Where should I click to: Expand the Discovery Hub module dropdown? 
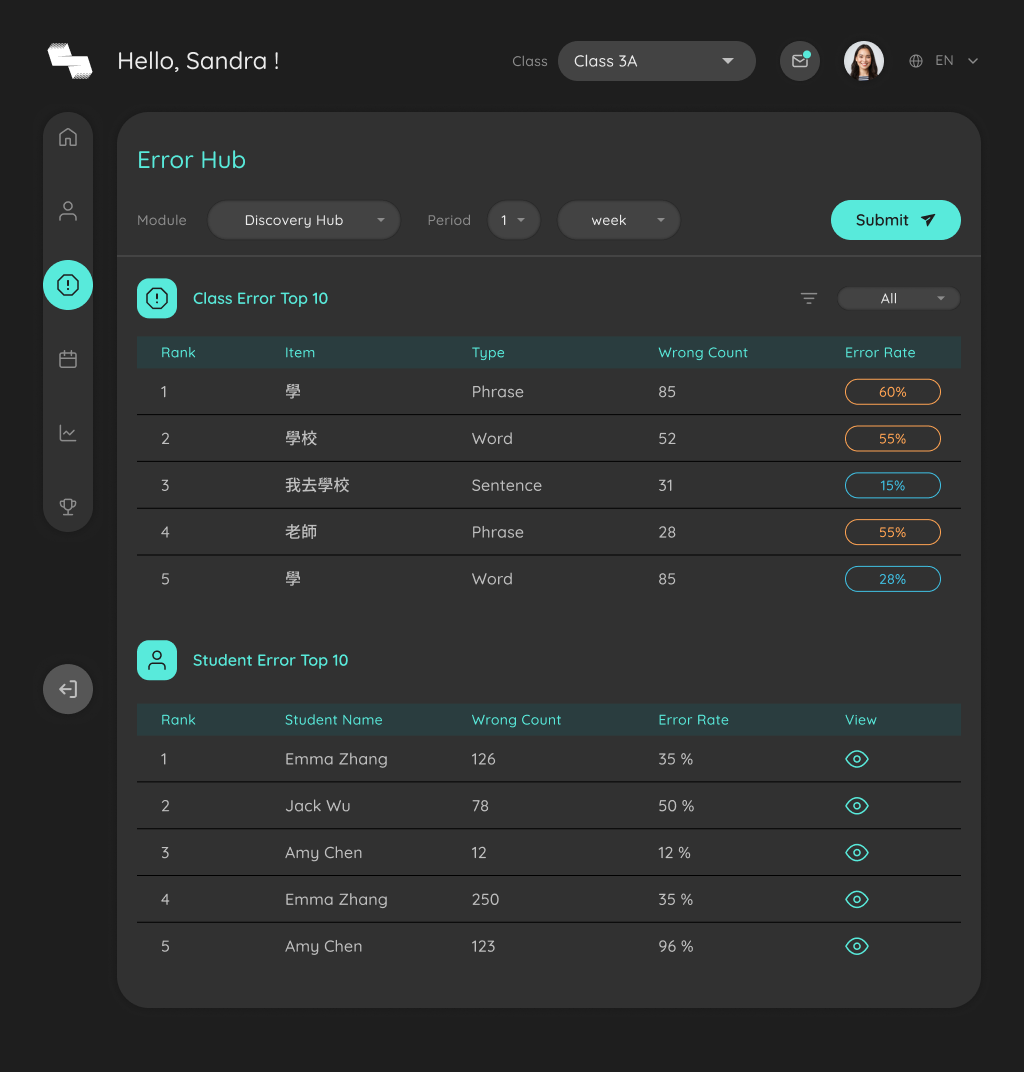click(304, 220)
